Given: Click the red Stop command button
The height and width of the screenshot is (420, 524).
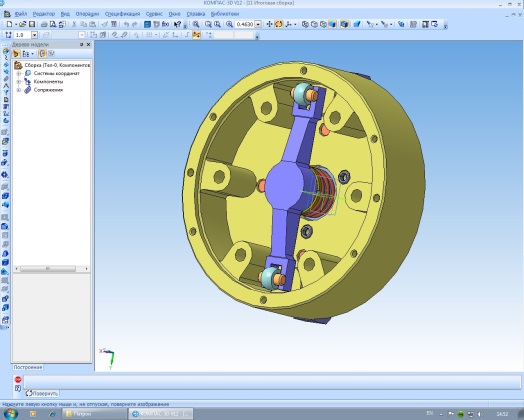Looking at the screenshot, I should point(18,379).
